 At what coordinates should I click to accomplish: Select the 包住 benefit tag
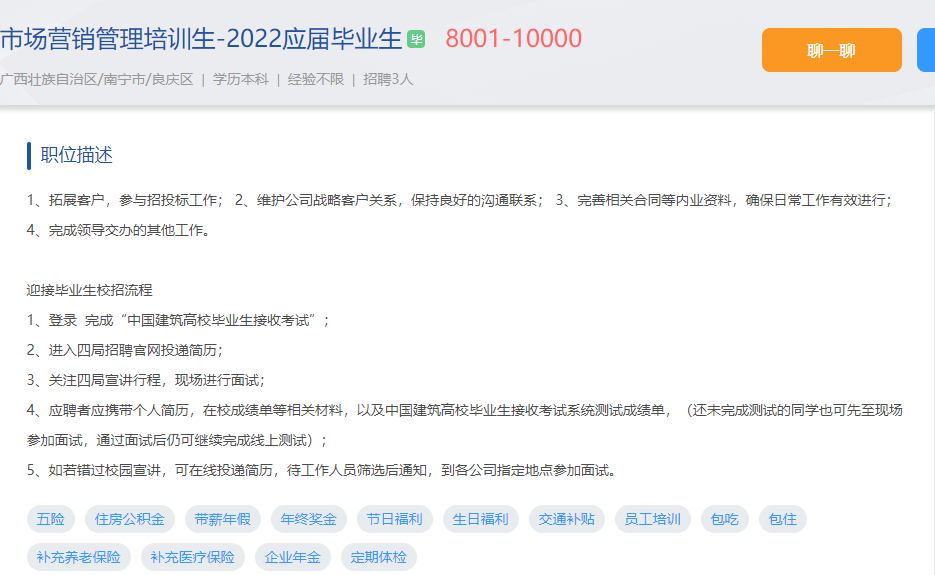pyautogui.click(x=782, y=520)
